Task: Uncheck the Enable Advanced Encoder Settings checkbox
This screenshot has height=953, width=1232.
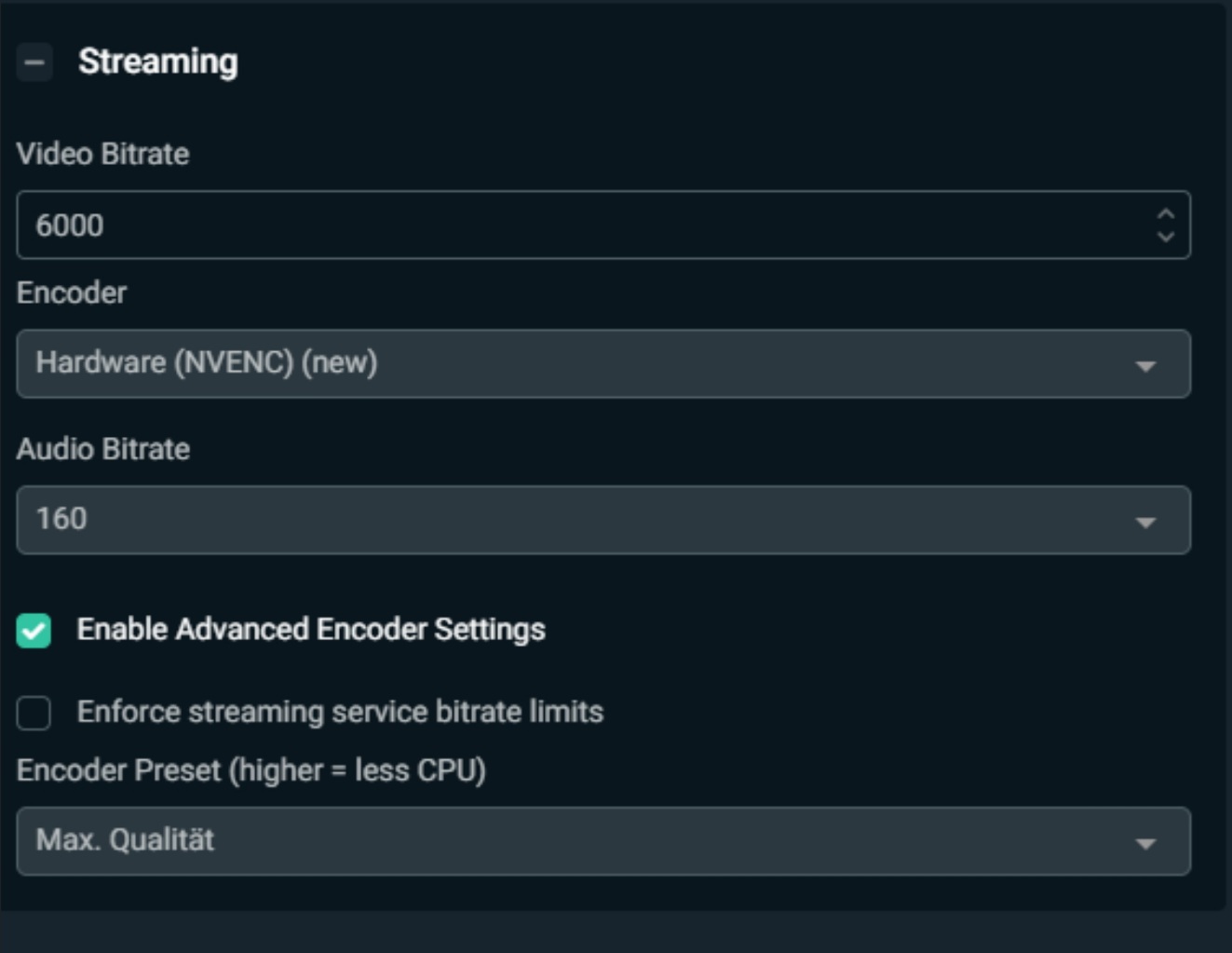Action: click(34, 631)
